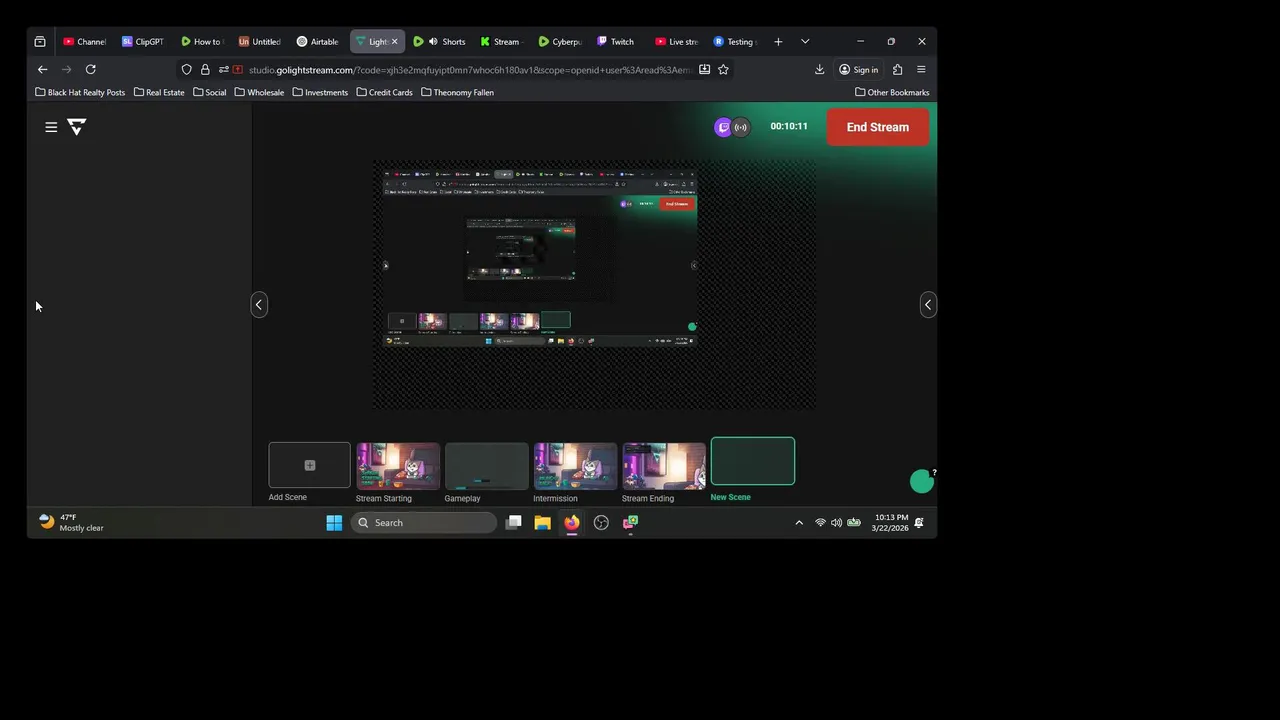The width and height of the screenshot is (1280, 720).
Task: Click the purple Twitch destination icon
Action: coord(723,127)
